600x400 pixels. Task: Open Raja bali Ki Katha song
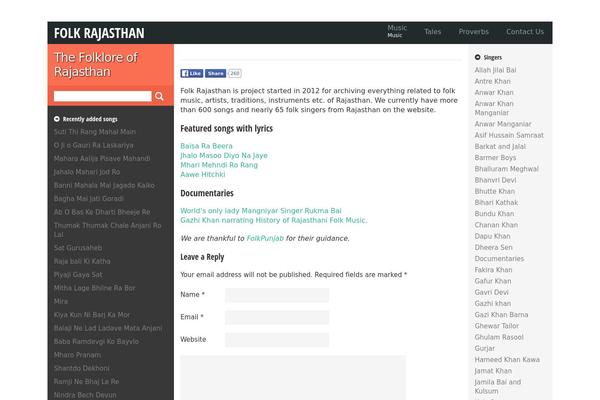click(82, 261)
